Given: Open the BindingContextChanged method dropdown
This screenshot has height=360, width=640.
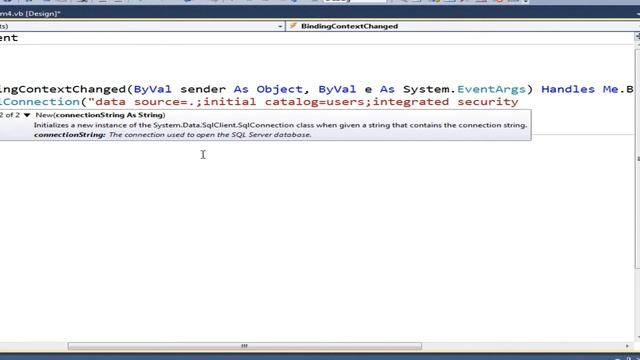Looking at the screenshot, I should point(463,26).
